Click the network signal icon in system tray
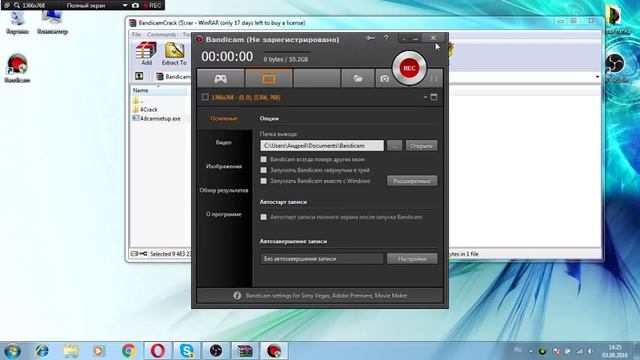The height and width of the screenshot is (360, 640). click(580, 351)
